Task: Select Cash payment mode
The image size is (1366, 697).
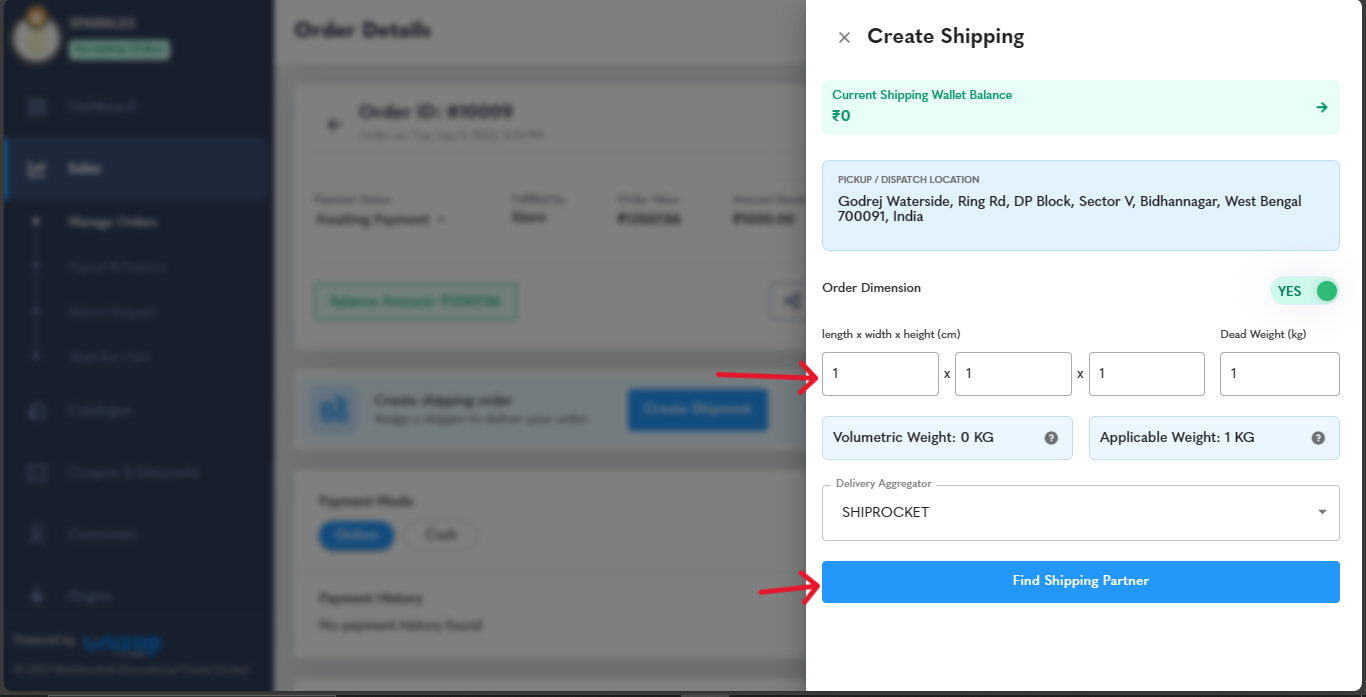Action: click(441, 535)
